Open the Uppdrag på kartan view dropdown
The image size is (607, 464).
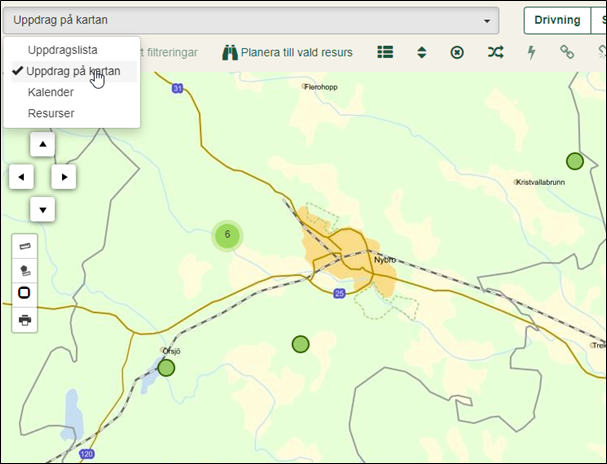point(250,20)
